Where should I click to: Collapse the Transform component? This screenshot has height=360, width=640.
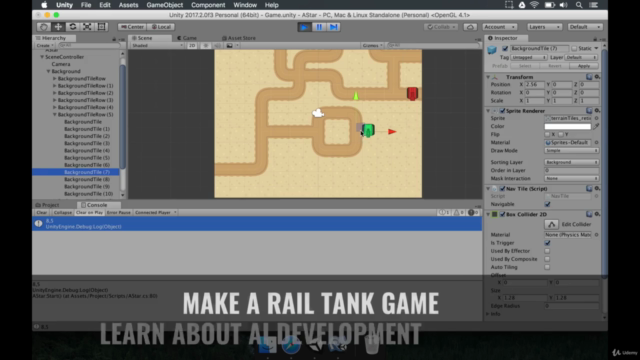pos(488,77)
